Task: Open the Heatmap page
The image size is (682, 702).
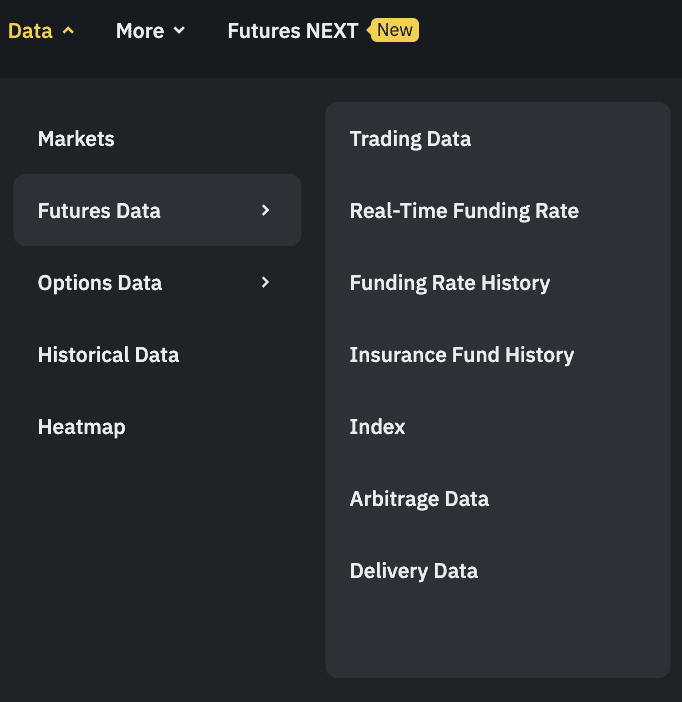Action: tap(81, 427)
